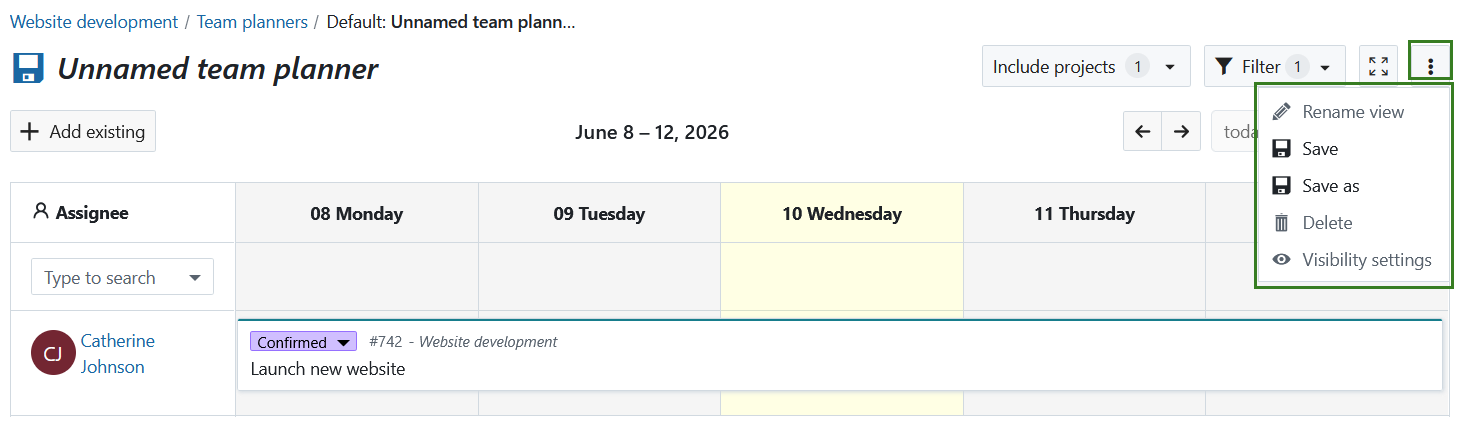Click the Launch new website work package card
This screenshot has height=442, width=1457.
click(x=840, y=355)
